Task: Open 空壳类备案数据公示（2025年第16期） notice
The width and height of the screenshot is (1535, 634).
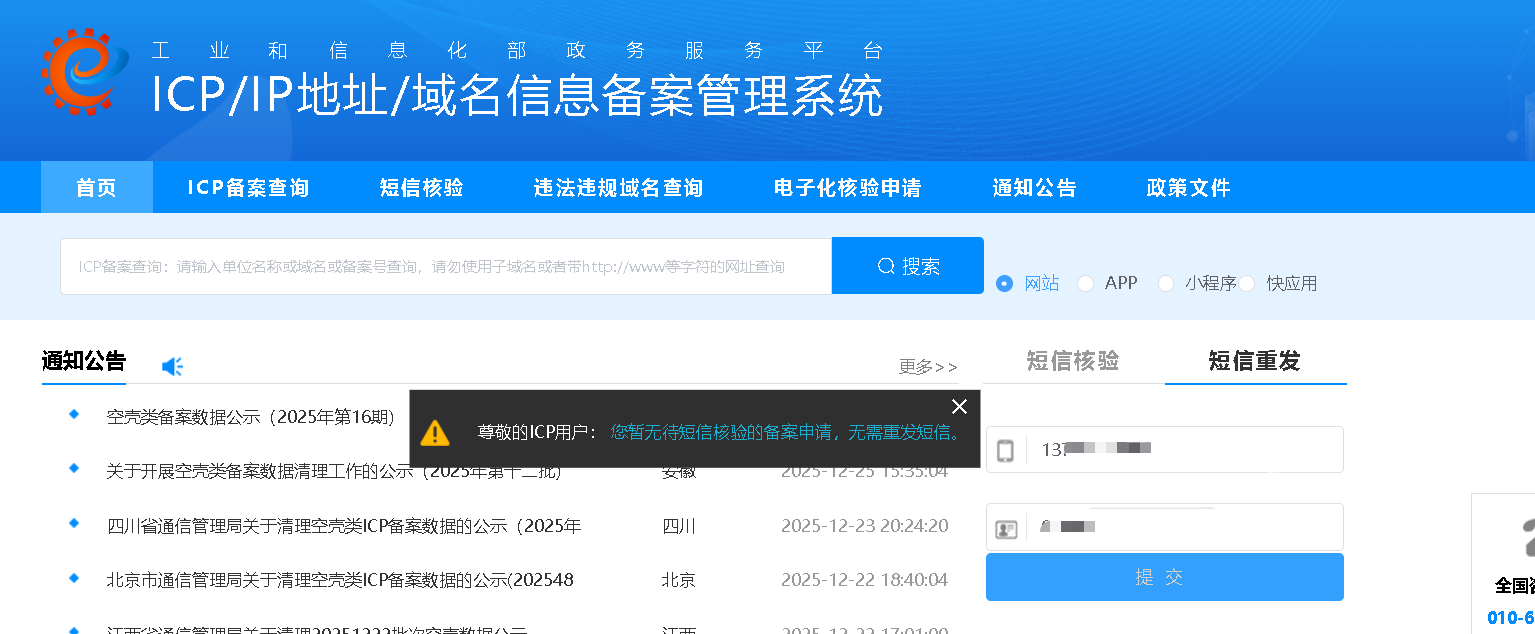Action: [x=251, y=417]
